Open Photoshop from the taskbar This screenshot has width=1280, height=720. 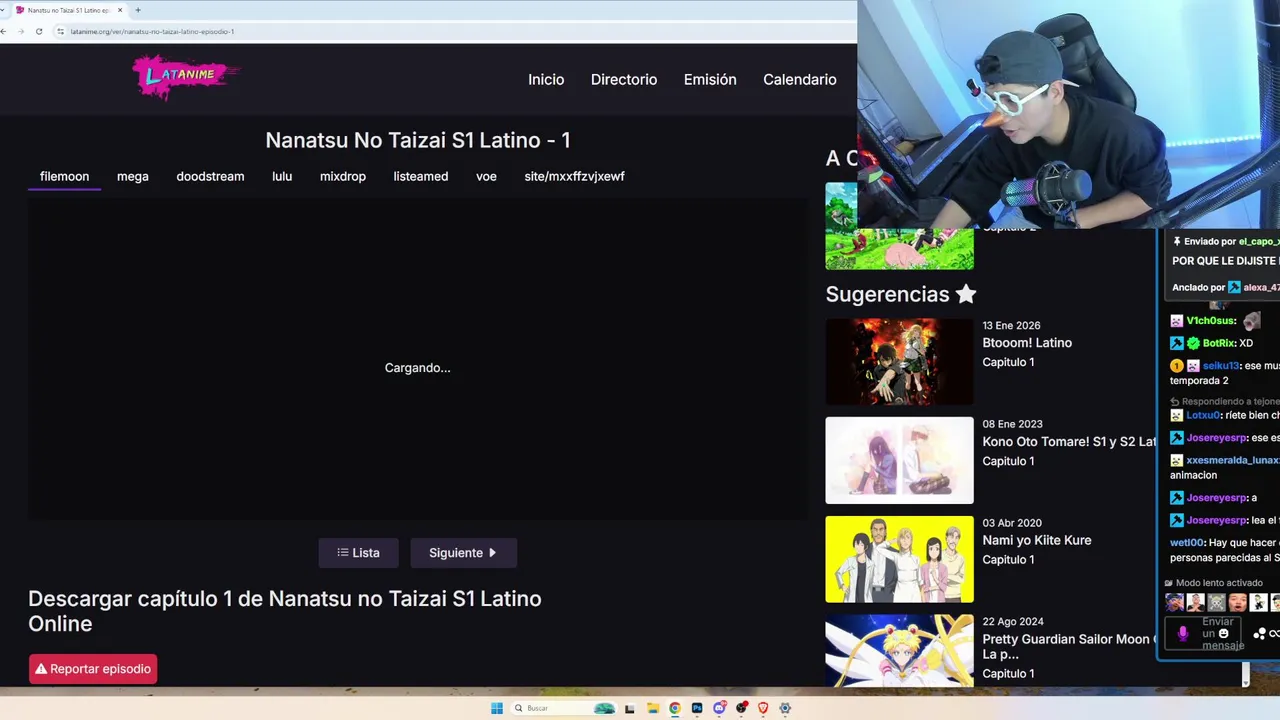coord(697,708)
